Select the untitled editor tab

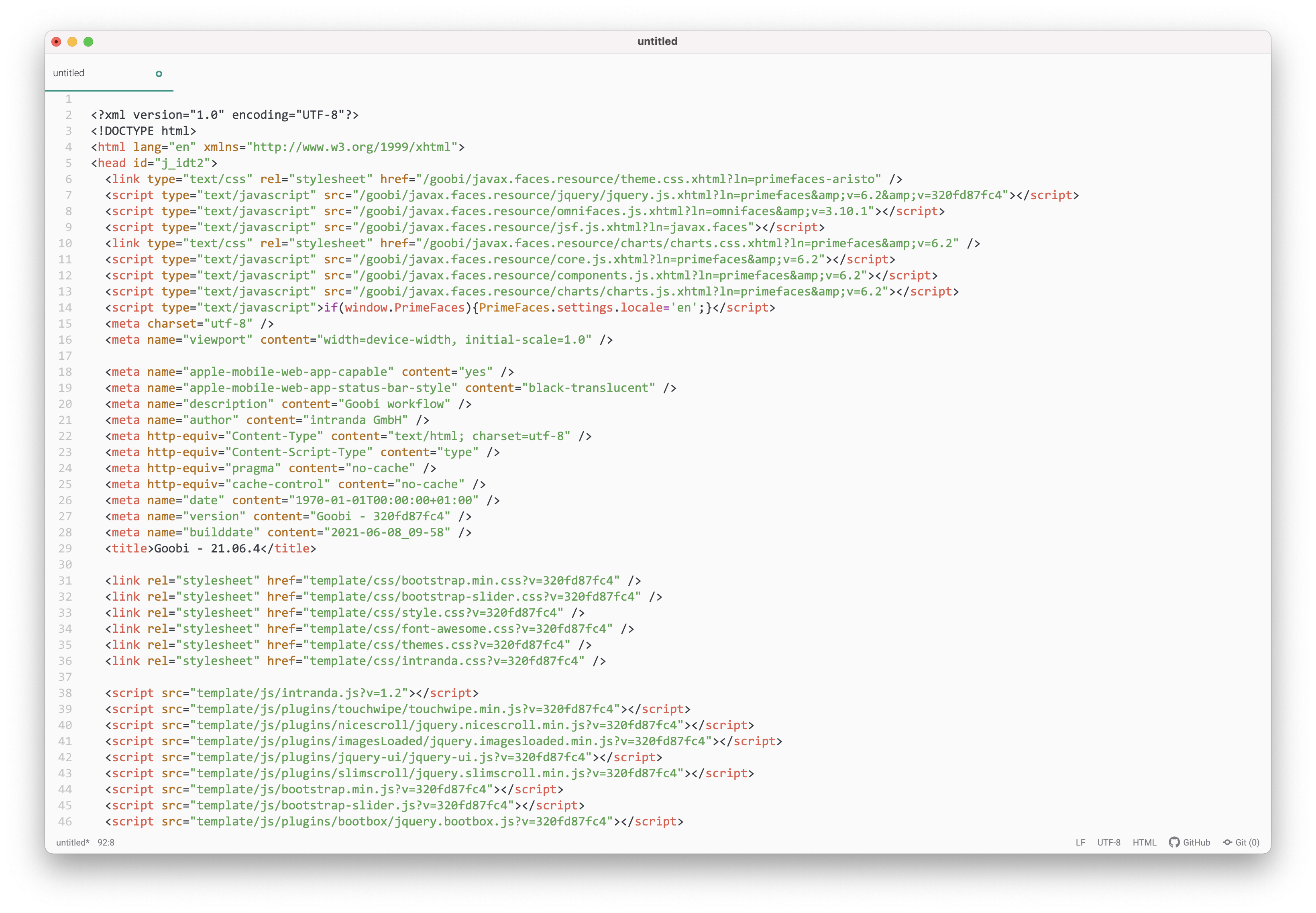coord(109,73)
